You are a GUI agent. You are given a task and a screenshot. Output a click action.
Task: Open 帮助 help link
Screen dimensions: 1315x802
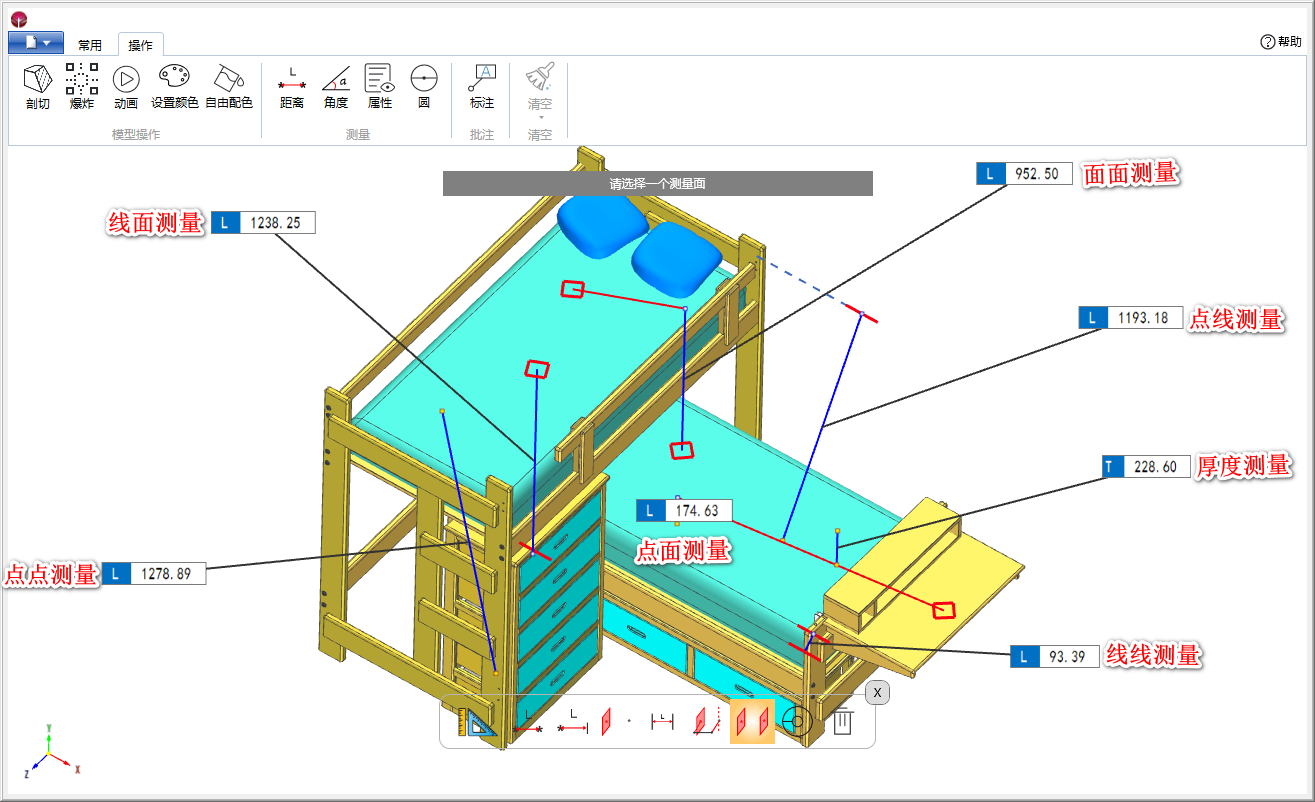tap(1281, 42)
